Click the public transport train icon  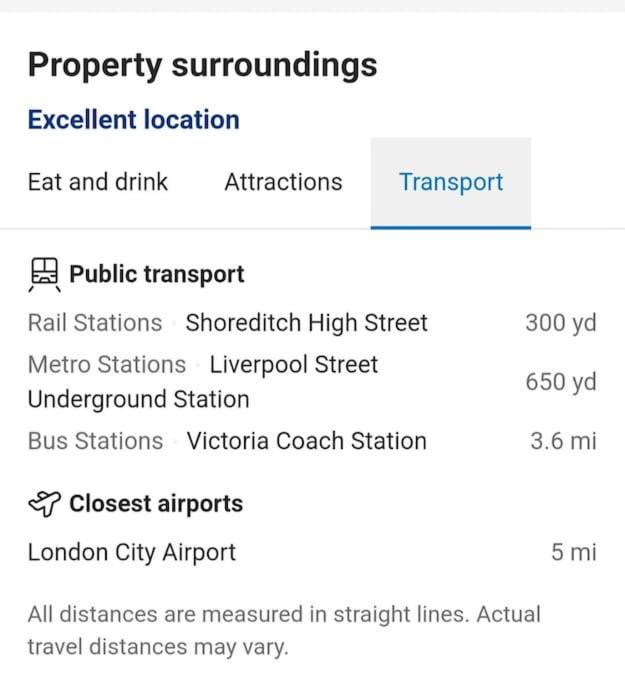(44, 274)
